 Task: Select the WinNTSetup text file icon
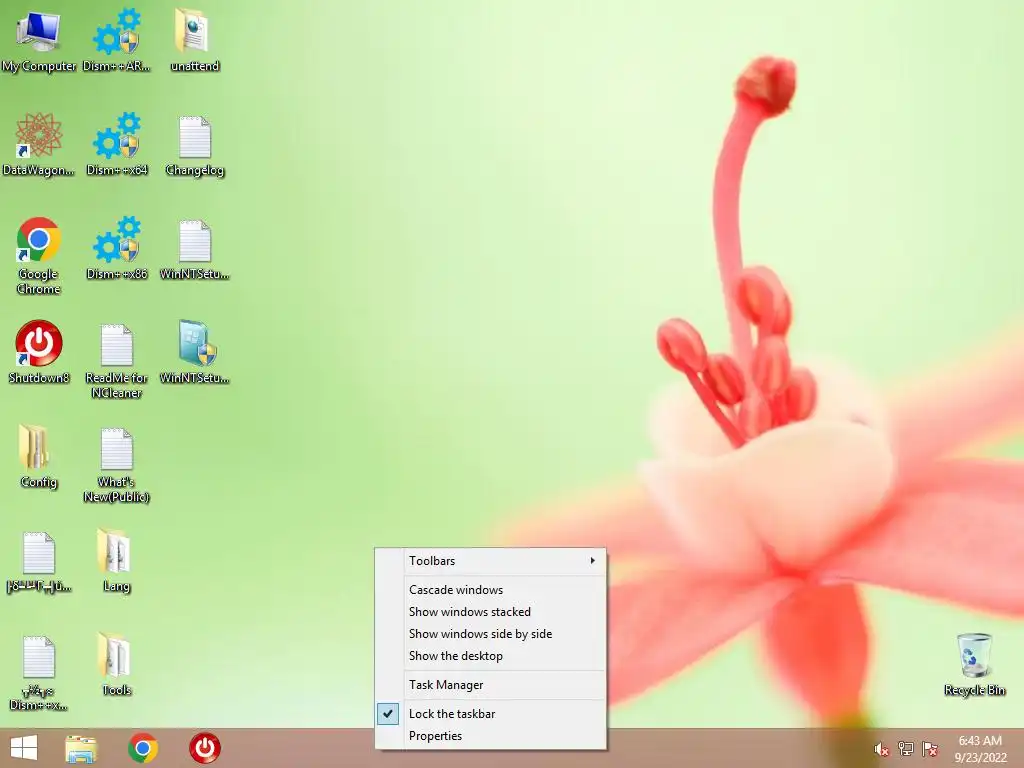coord(194,248)
